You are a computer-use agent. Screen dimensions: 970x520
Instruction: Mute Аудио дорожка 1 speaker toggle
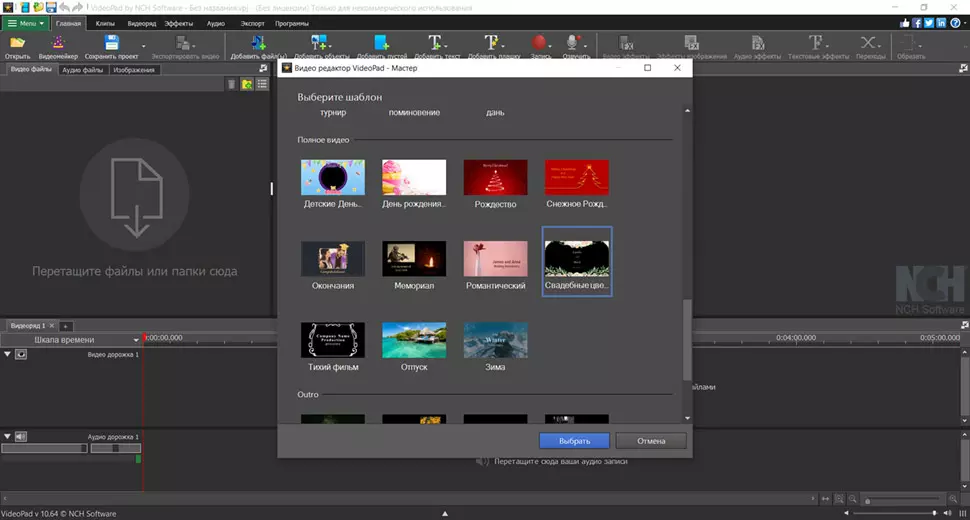click(x=21, y=436)
